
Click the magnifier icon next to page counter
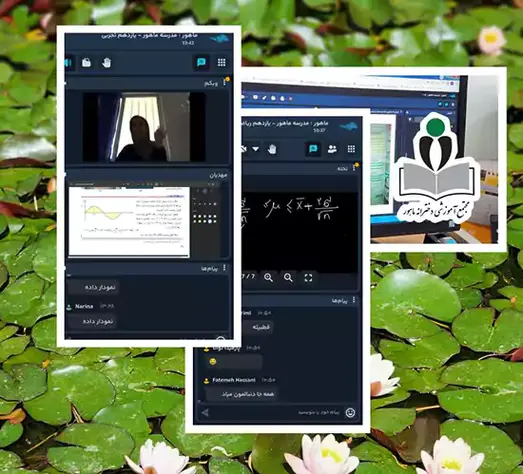[269, 278]
